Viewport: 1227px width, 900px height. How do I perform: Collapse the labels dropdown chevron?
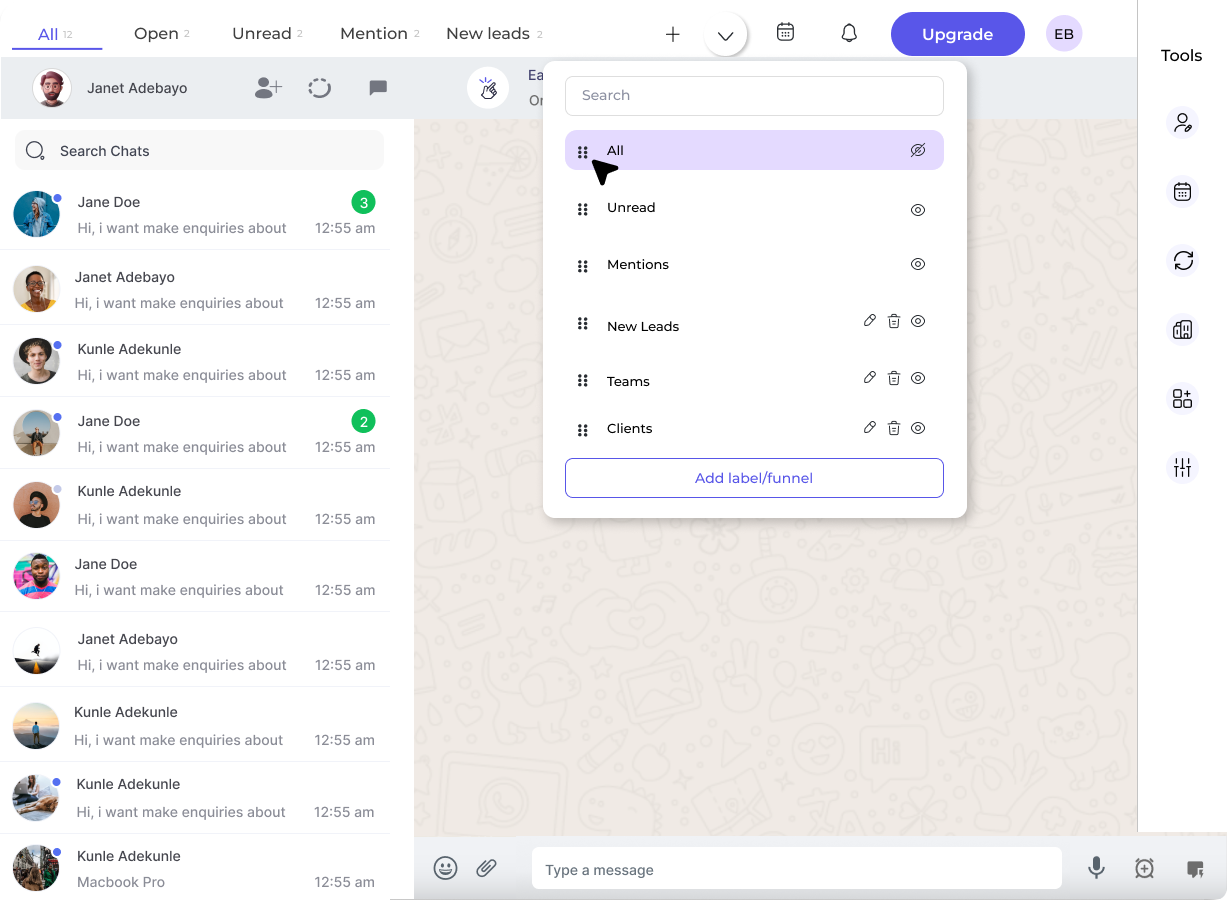[x=726, y=36]
